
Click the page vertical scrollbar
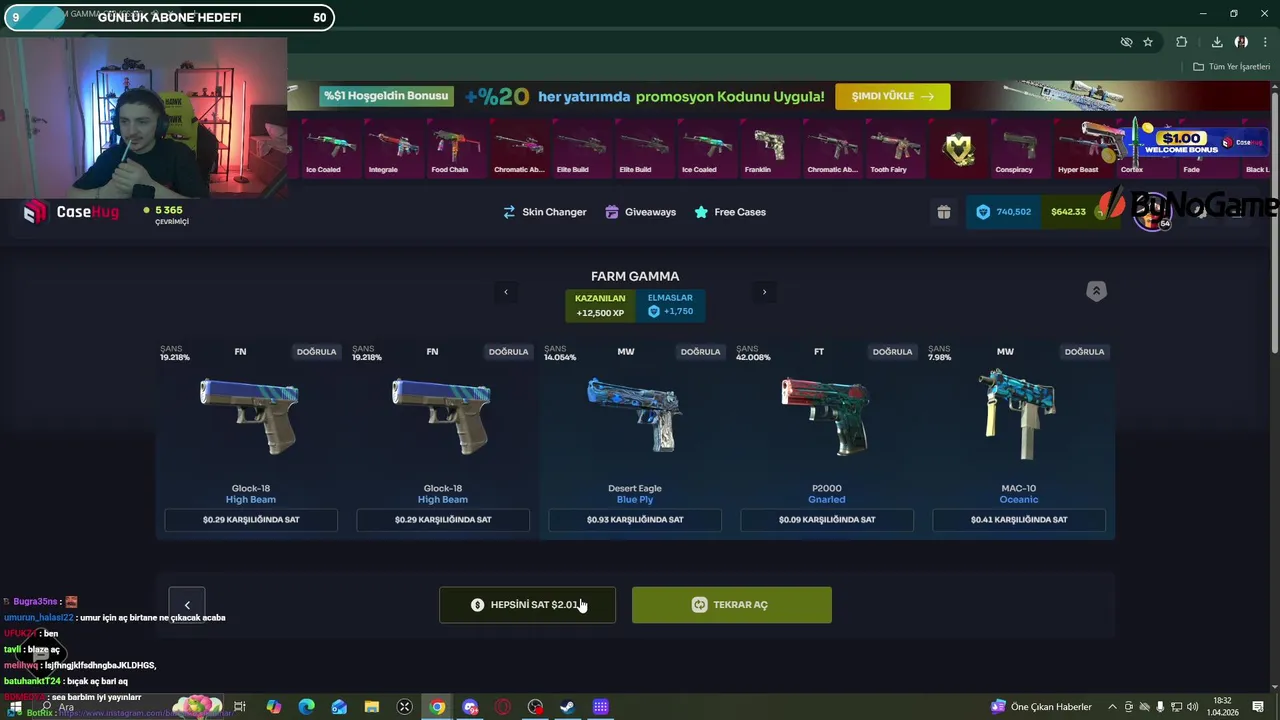pyautogui.click(x=1274, y=220)
